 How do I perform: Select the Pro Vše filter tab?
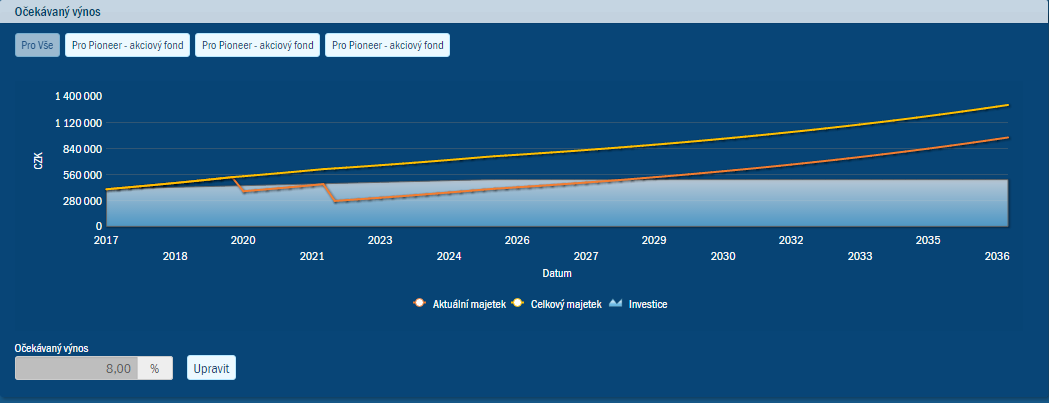pos(37,46)
